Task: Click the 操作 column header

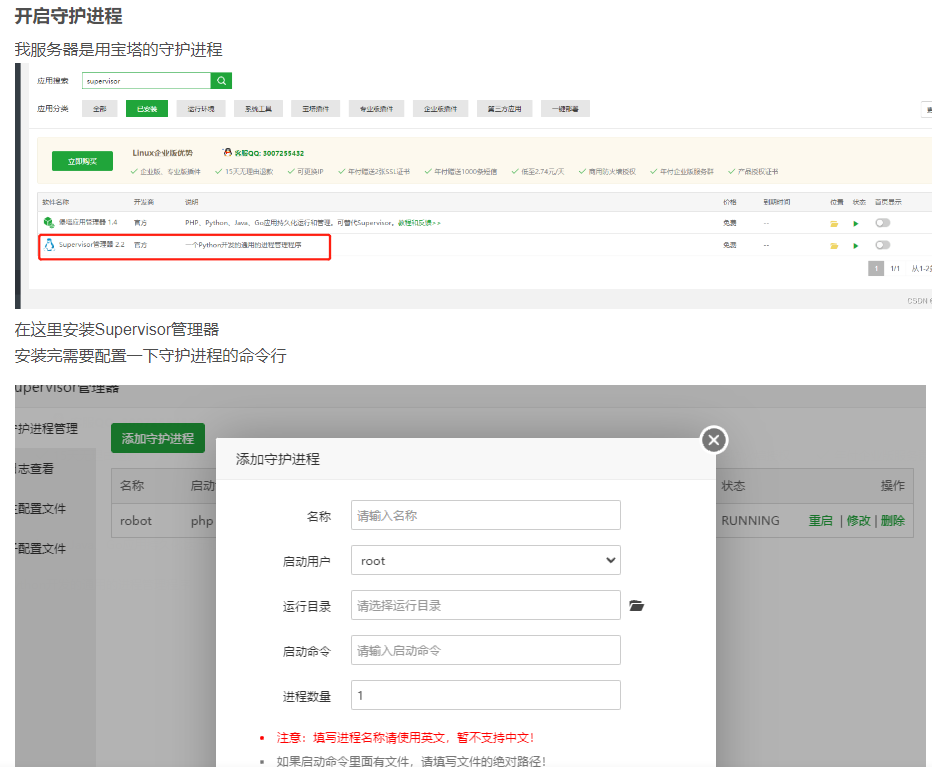Action: pyautogui.click(x=893, y=486)
